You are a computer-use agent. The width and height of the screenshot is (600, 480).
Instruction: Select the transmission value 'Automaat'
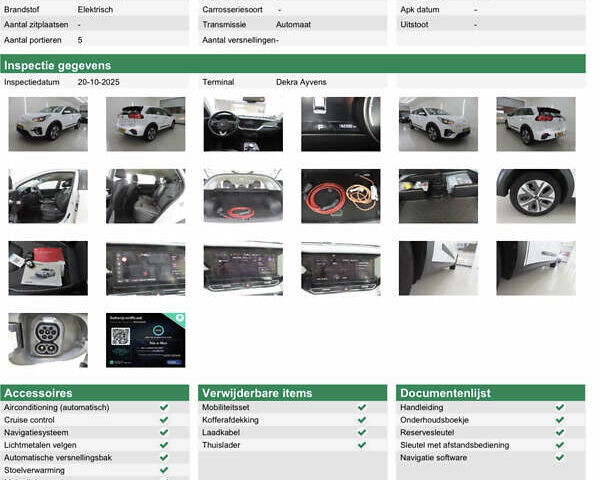click(293, 24)
